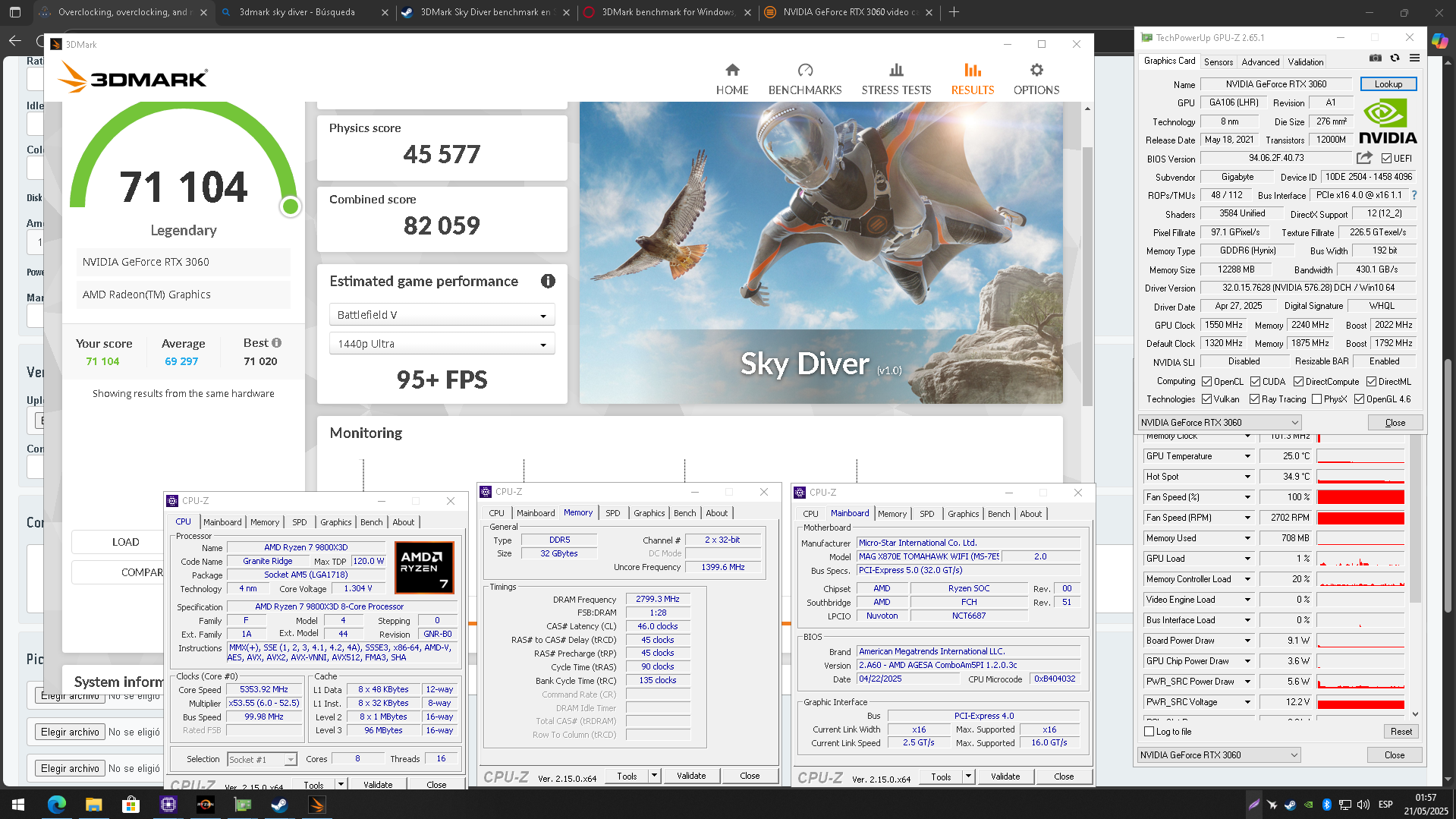Open SPD tab in Memory CPU-Z window
The image size is (1456, 819).
pyautogui.click(x=612, y=513)
